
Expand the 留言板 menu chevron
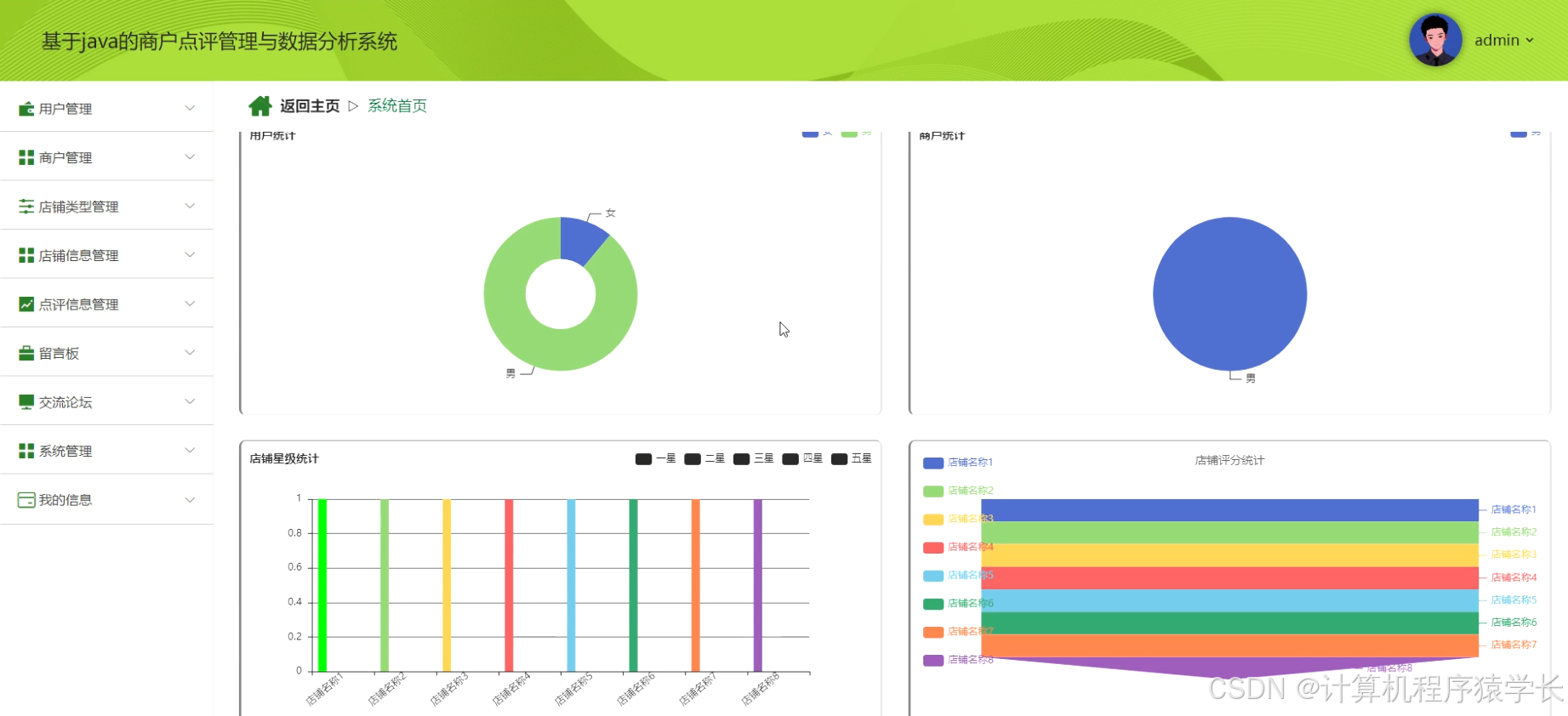click(x=190, y=352)
